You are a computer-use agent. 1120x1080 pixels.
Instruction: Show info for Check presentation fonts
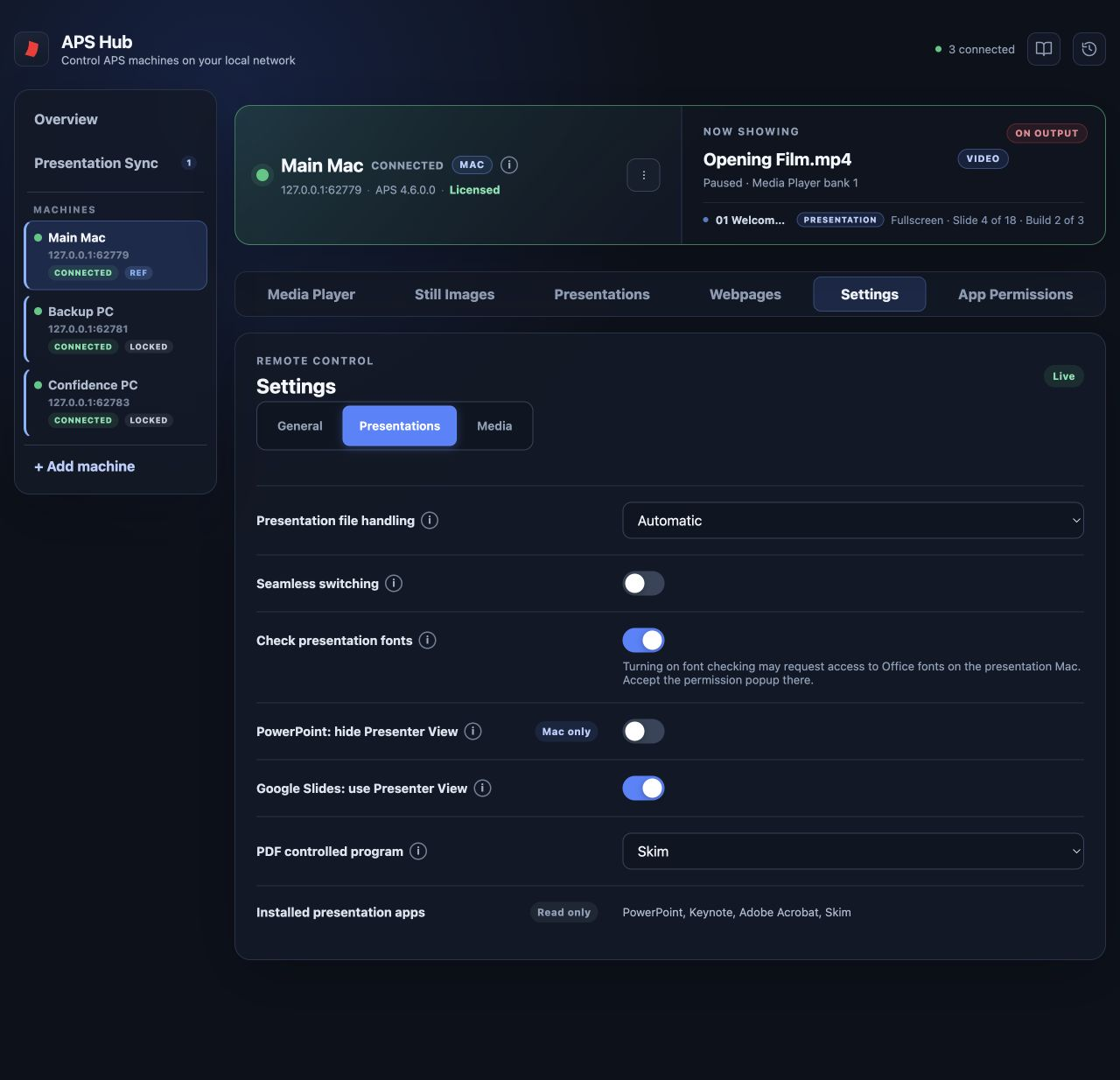click(427, 640)
